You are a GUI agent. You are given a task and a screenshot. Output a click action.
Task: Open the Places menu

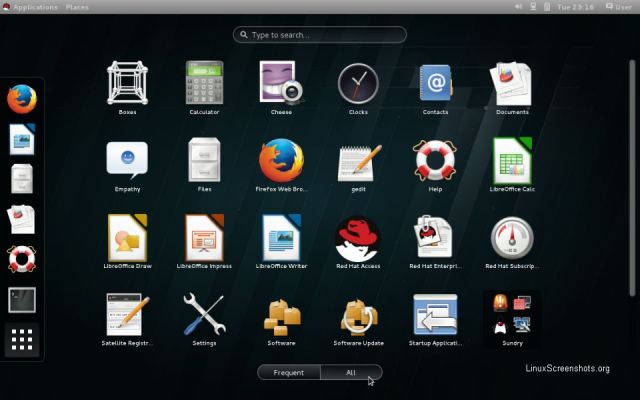[77, 7]
